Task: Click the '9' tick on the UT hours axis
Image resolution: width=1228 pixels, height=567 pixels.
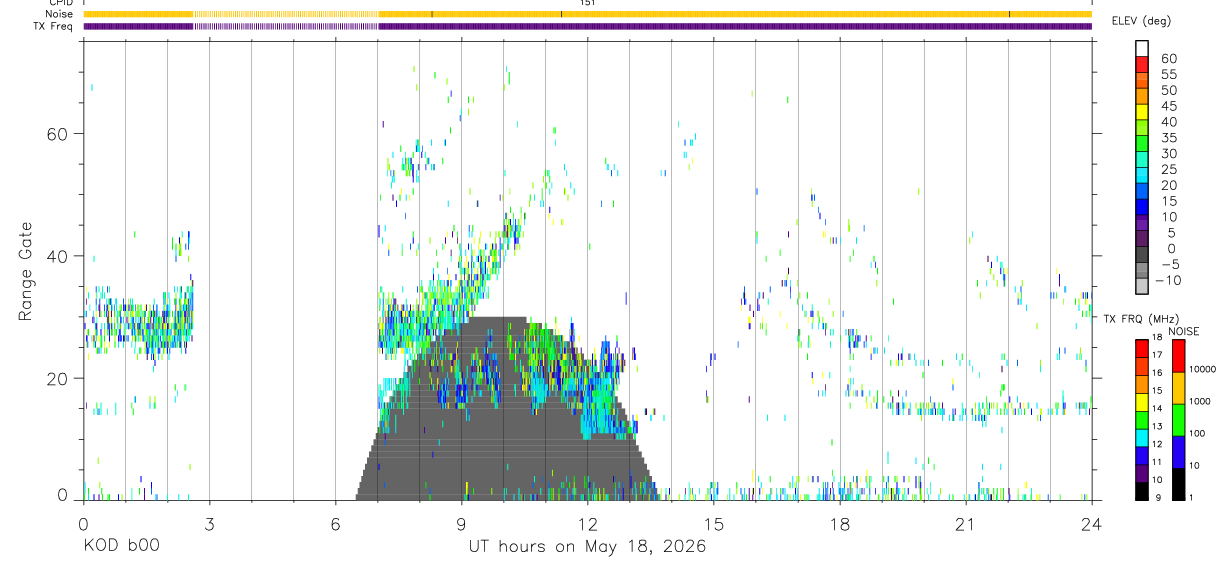Action: [461, 523]
